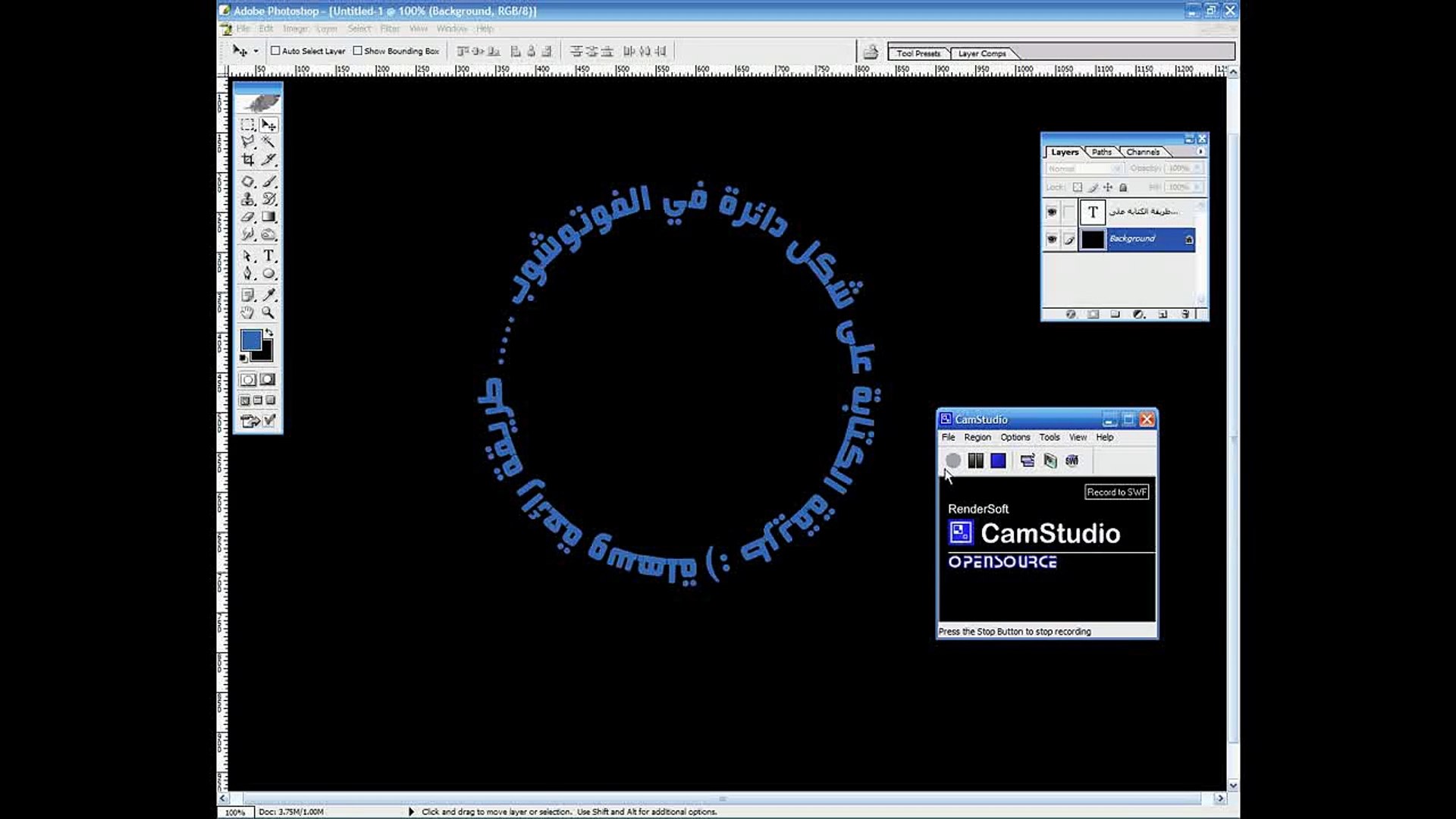Viewport: 1456px width, 819px height.
Task: Select the Crop tool
Action: point(248,160)
